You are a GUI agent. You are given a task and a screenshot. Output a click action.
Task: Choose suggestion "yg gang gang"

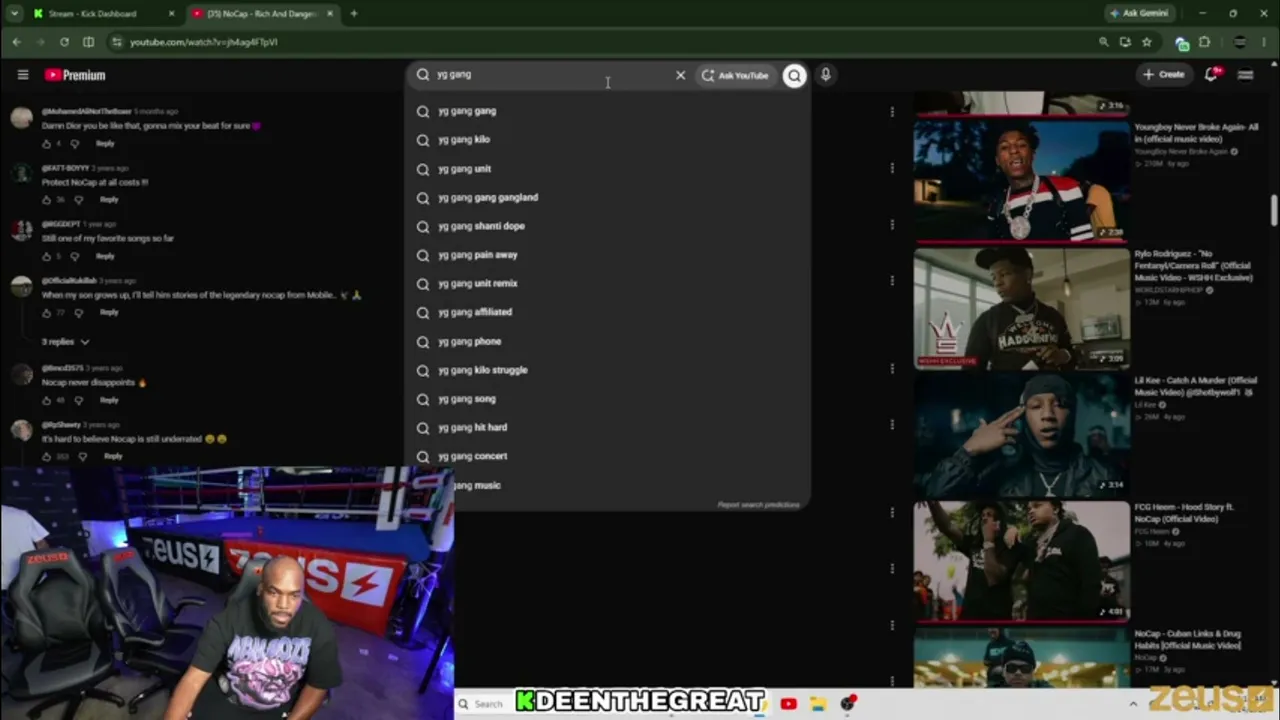[x=608, y=111]
